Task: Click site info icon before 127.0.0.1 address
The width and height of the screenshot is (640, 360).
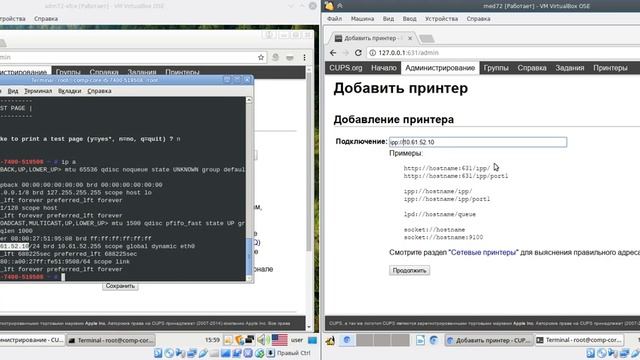Action: pos(372,53)
